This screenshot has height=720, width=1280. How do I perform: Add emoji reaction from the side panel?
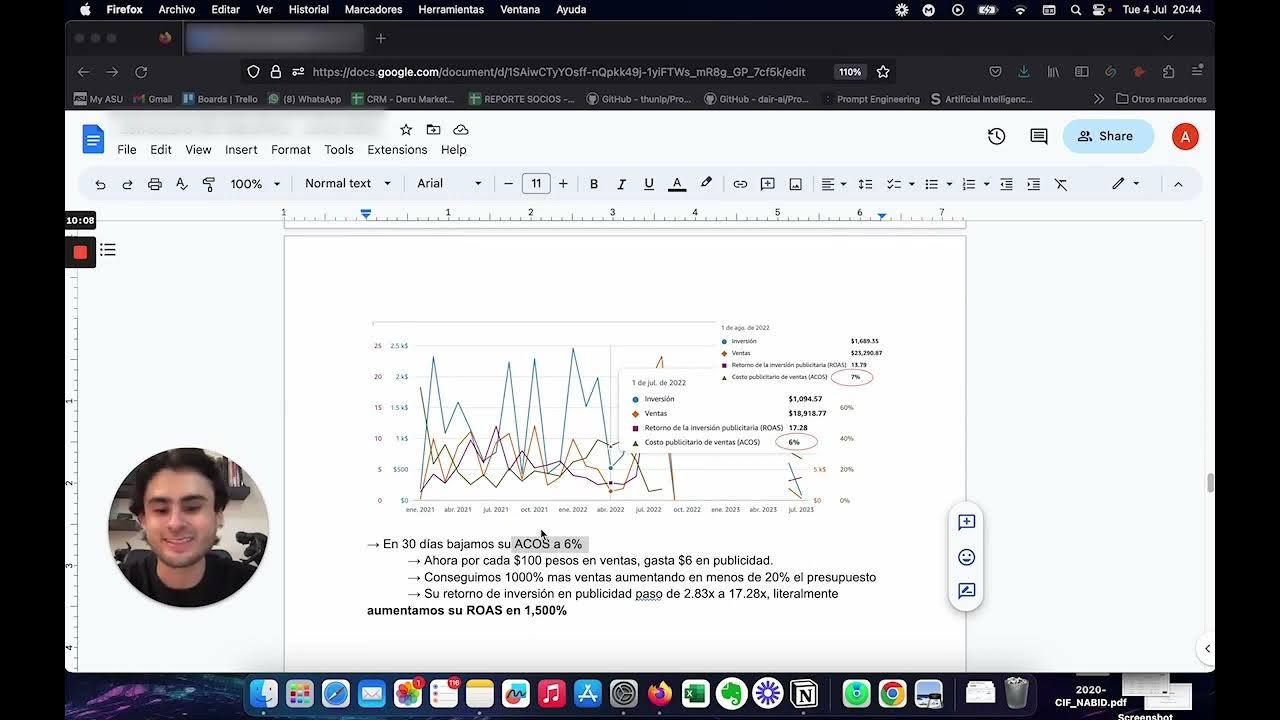coord(966,557)
